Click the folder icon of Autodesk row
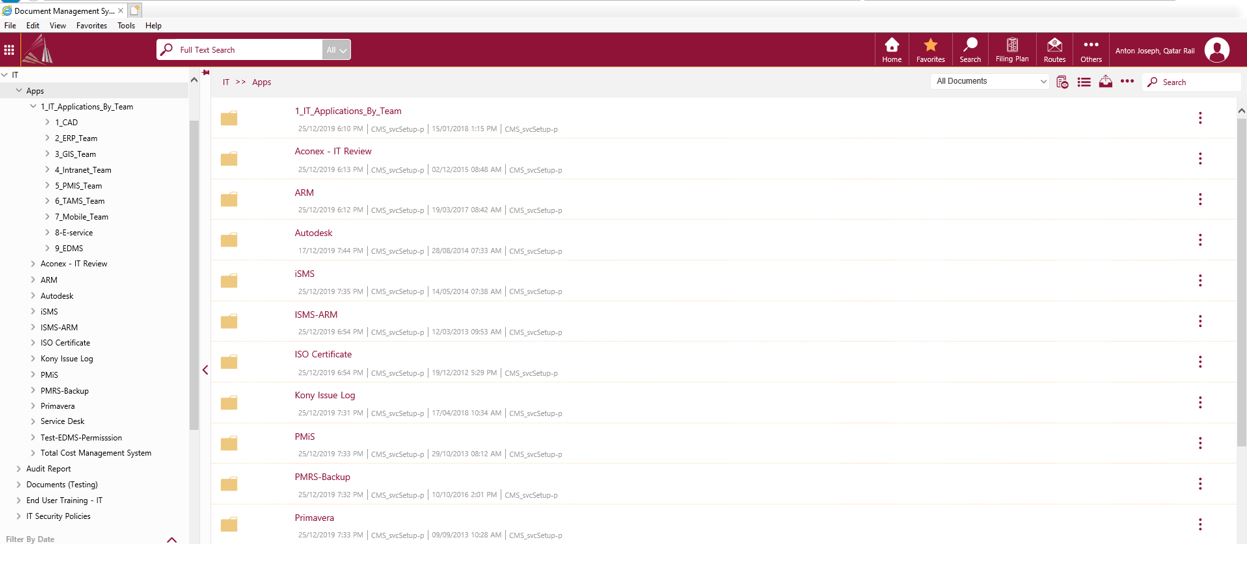1251x565 pixels. 229,240
